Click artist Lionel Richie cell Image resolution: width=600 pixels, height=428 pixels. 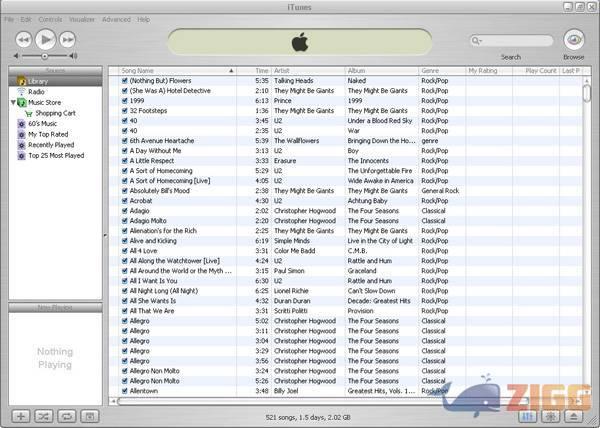click(x=291, y=291)
